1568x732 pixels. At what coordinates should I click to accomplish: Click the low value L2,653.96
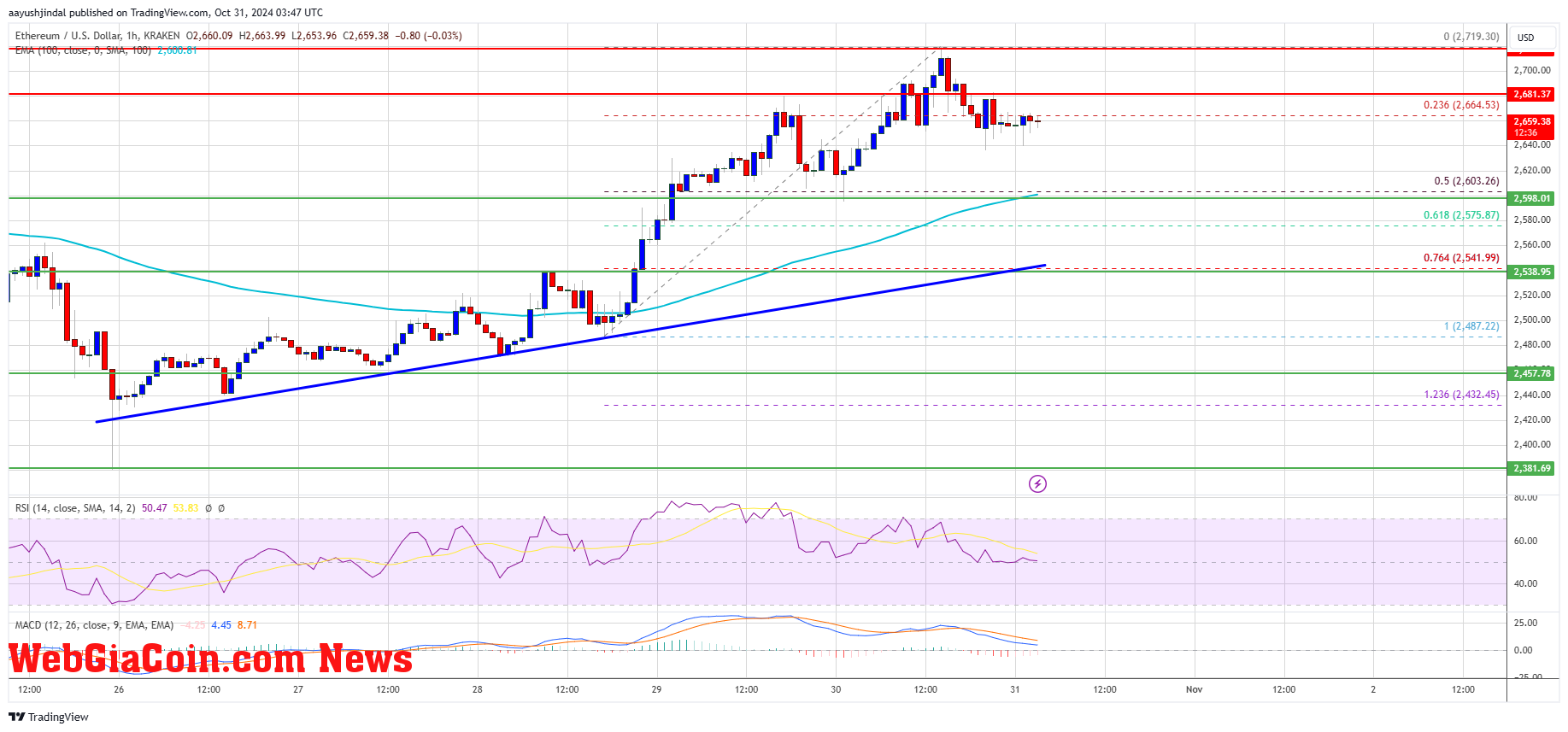click(314, 36)
